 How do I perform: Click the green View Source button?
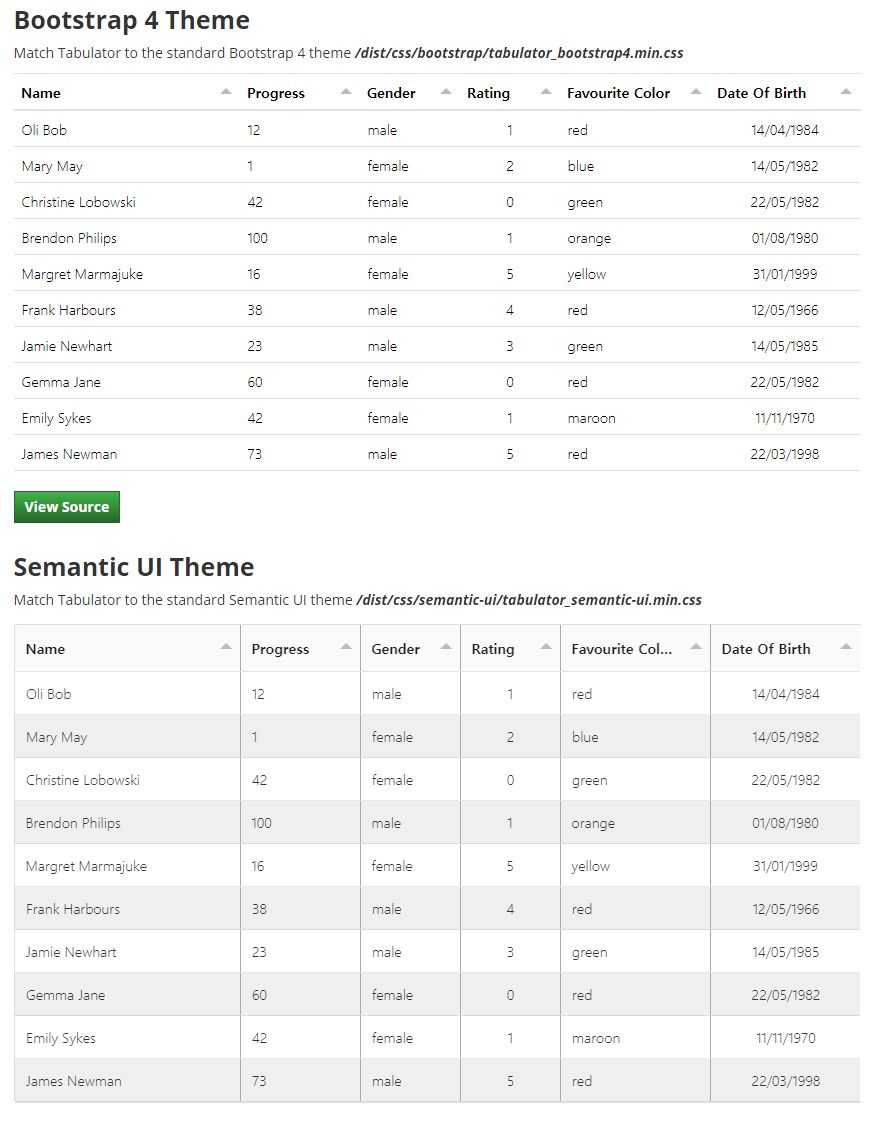67,507
